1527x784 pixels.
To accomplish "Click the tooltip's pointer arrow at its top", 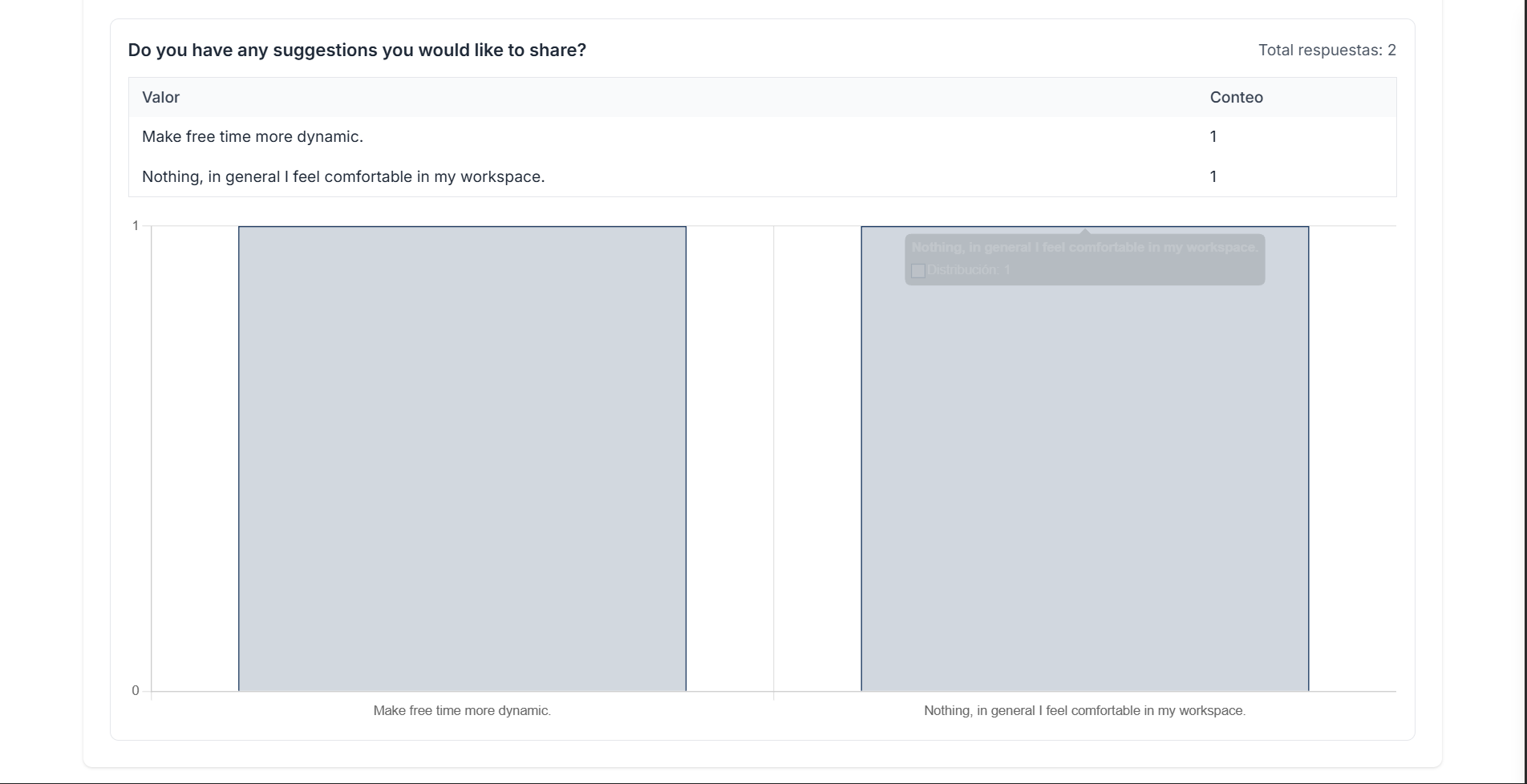I will [1085, 231].
